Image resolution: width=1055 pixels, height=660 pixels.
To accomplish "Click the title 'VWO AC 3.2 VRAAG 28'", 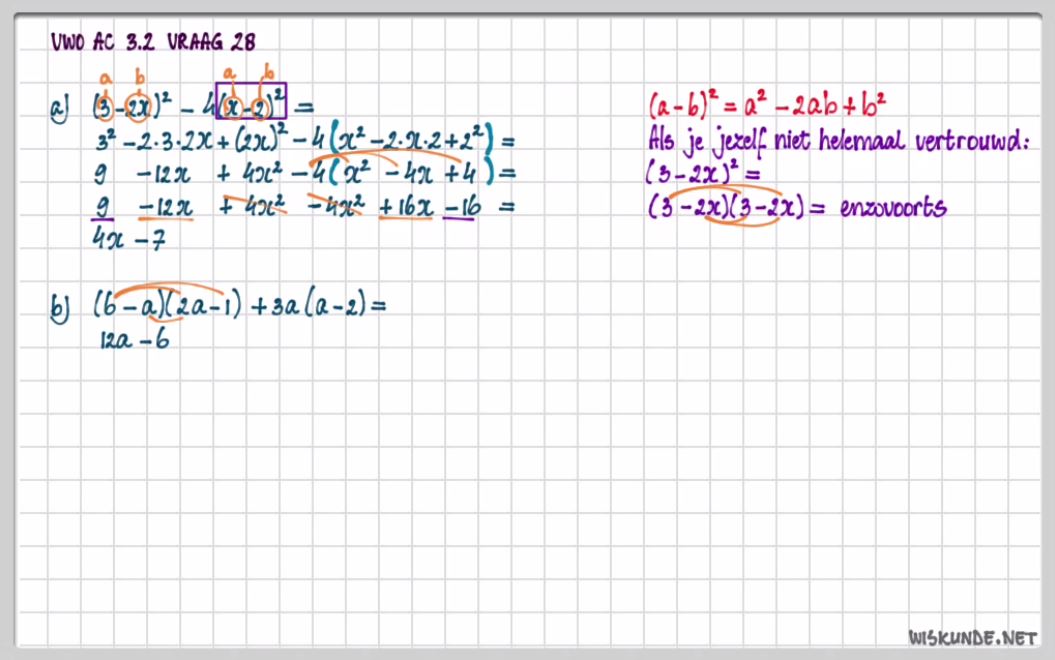I will [x=153, y=41].
